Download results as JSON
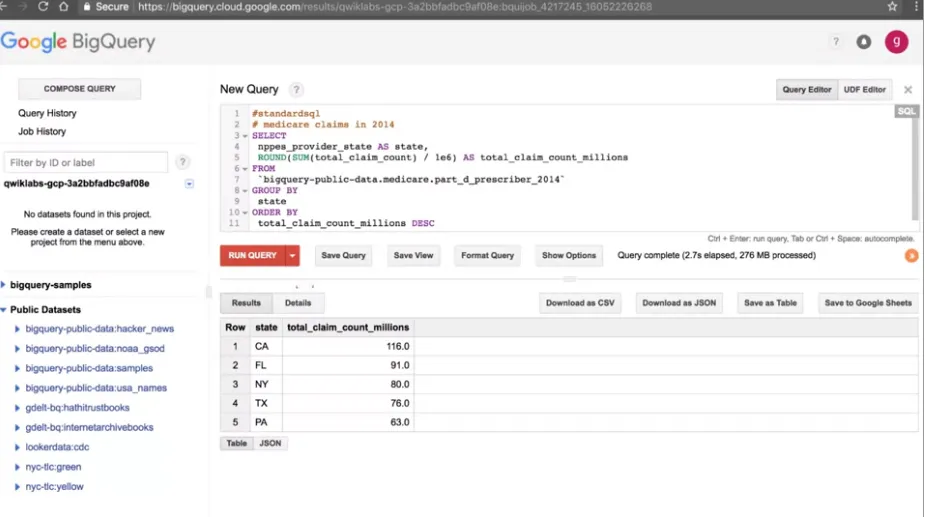This screenshot has height=517, width=925. click(679, 303)
